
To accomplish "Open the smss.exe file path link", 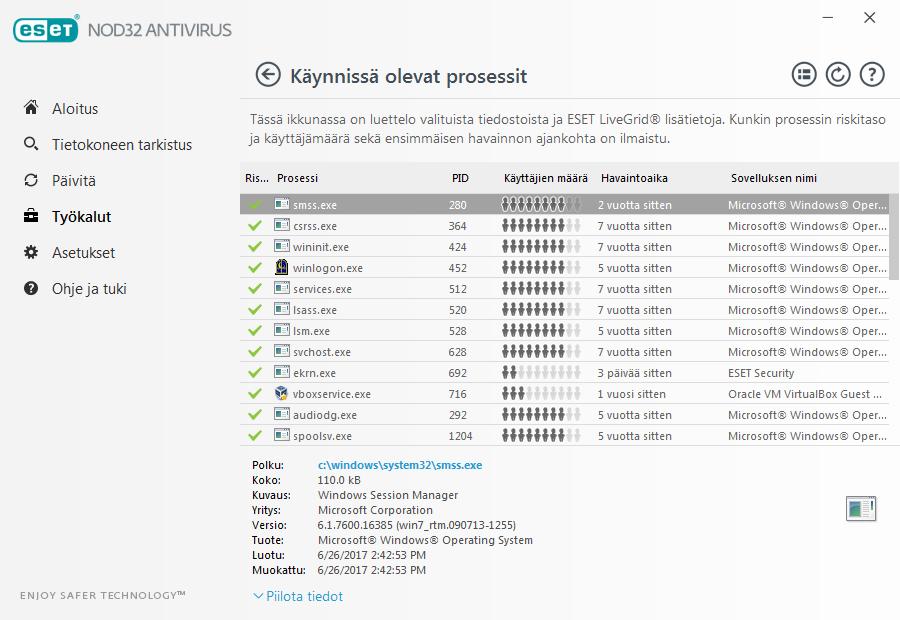I will click(x=400, y=465).
